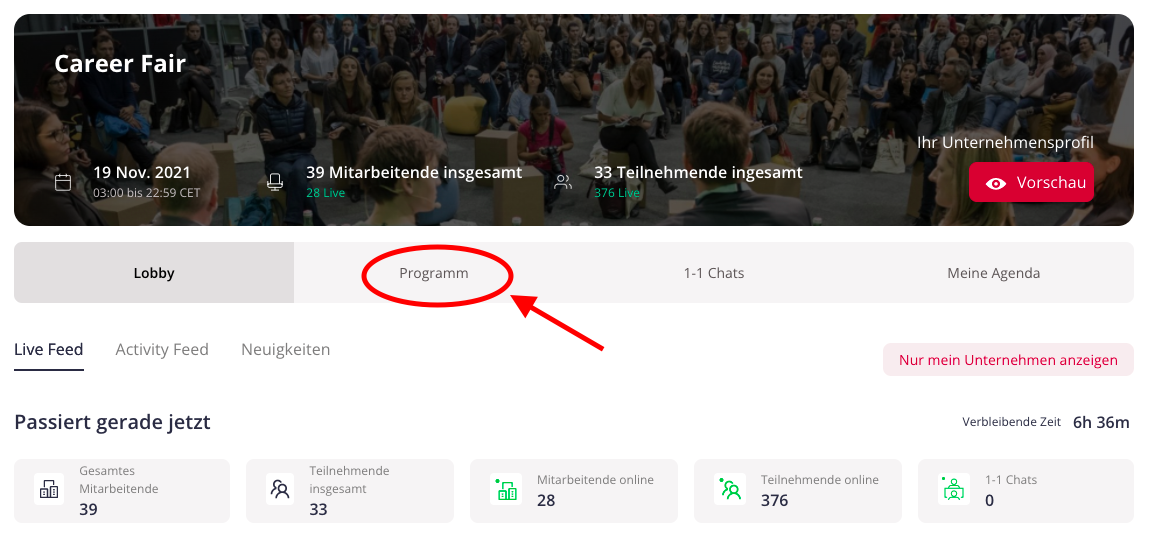Click the calendar icon beside 19 Nov. 2021

[63, 182]
